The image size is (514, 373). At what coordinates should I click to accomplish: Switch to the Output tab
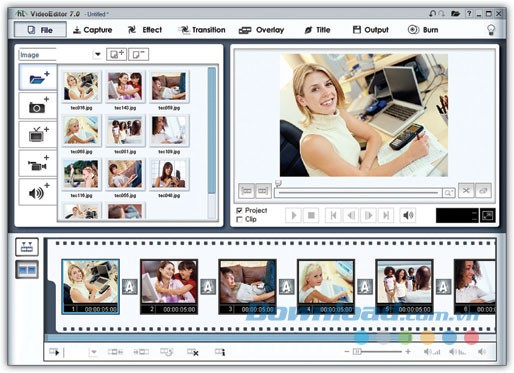click(x=371, y=30)
